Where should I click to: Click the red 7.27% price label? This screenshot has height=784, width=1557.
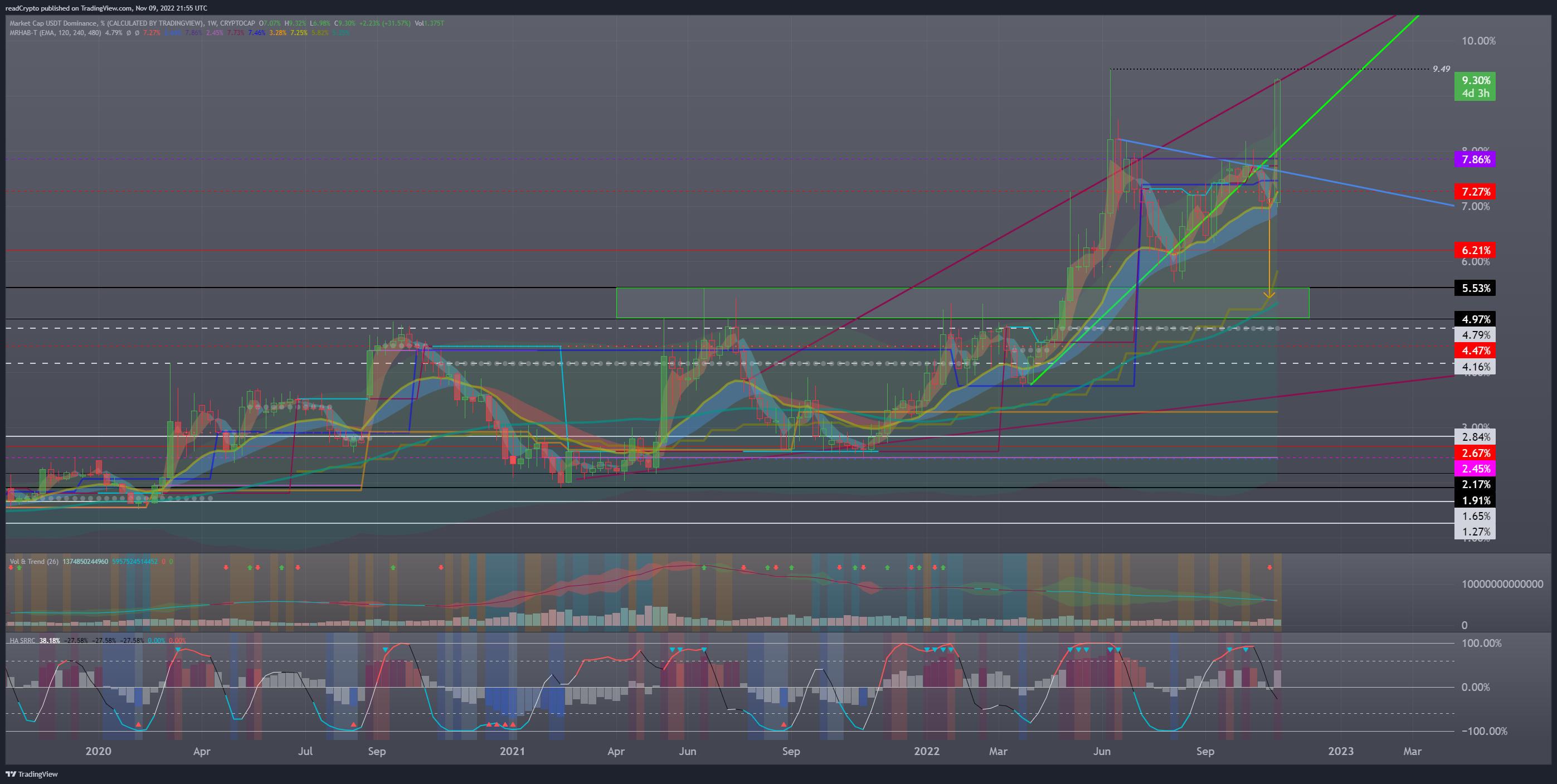(1476, 192)
